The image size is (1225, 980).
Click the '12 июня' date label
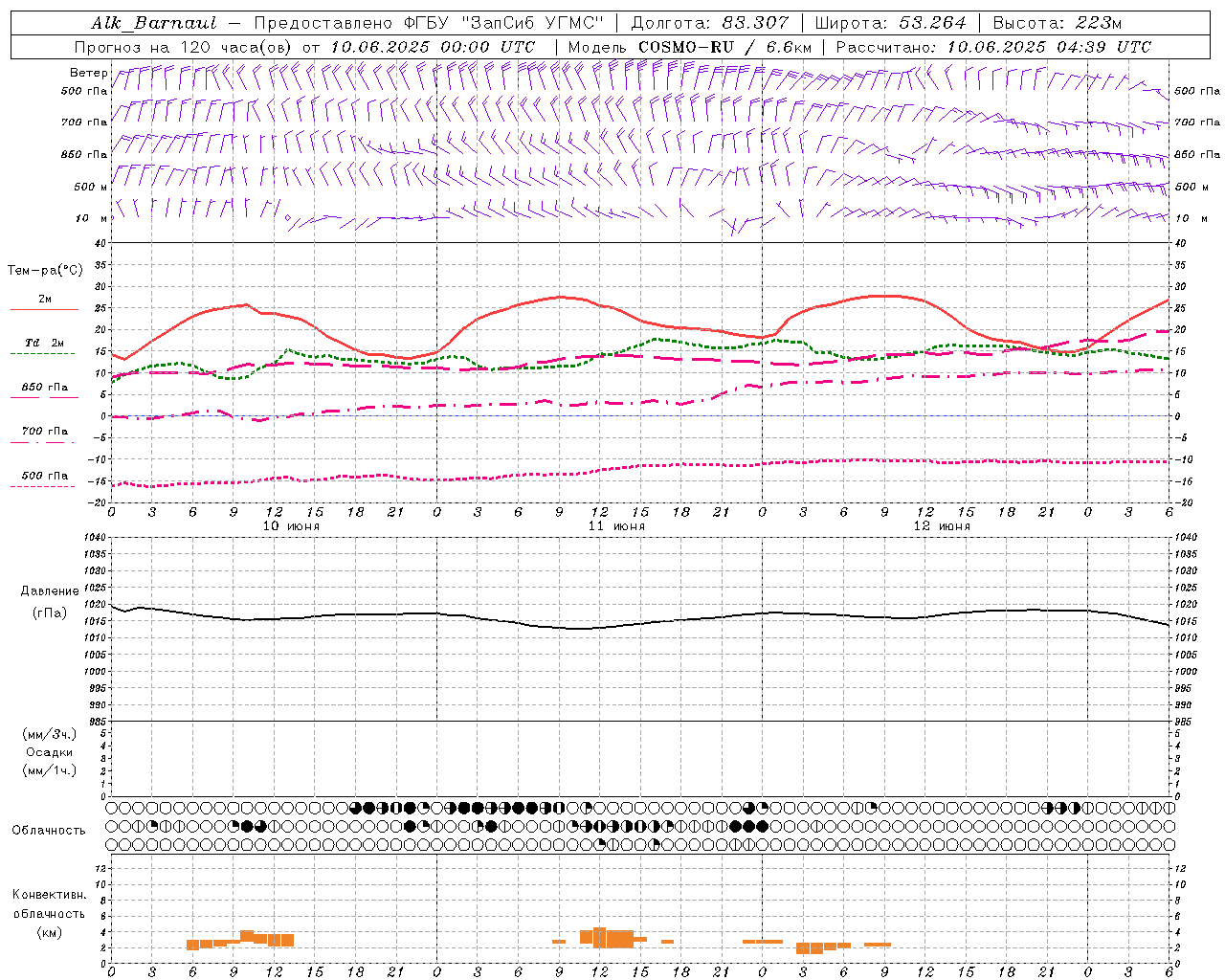click(x=942, y=526)
